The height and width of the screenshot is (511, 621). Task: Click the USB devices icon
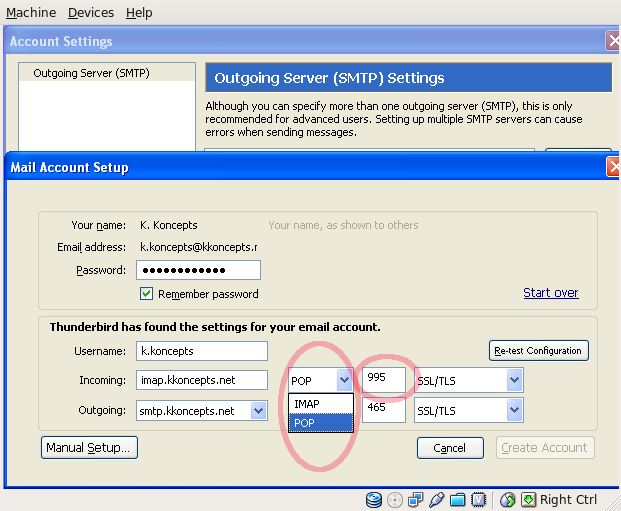click(436, 500)
